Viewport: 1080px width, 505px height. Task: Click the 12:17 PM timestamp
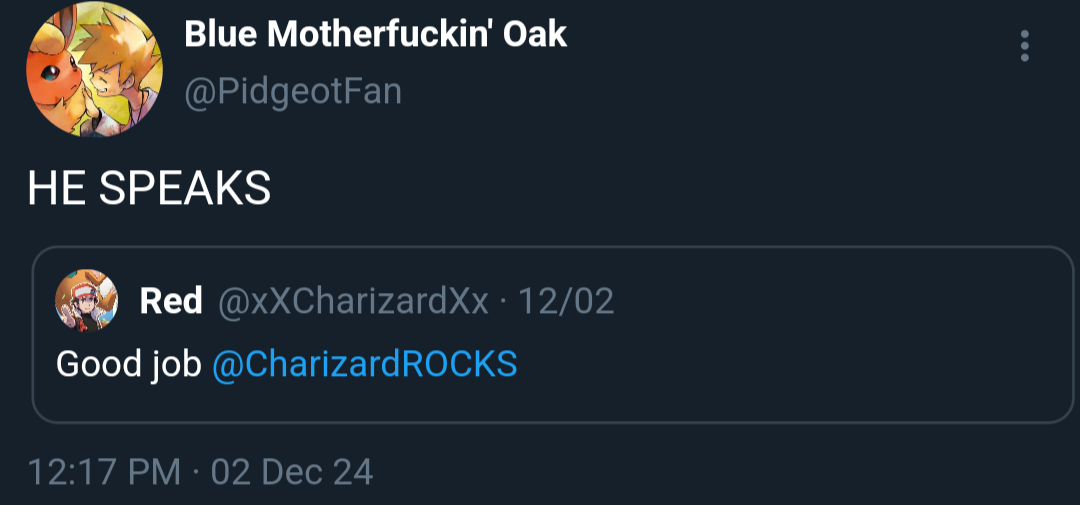point(104,472)
